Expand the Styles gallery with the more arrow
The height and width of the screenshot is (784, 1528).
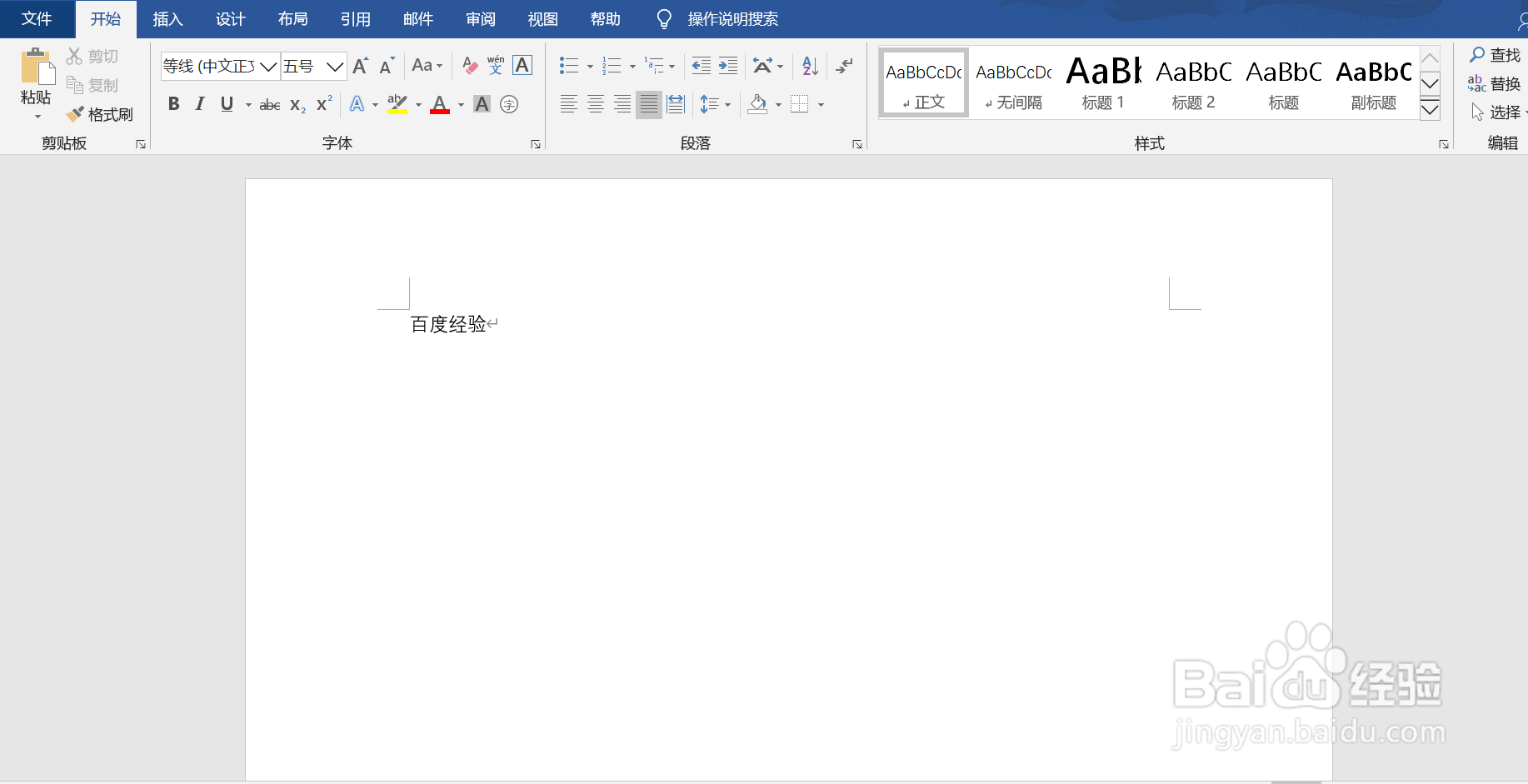[x=1431, y=109]
